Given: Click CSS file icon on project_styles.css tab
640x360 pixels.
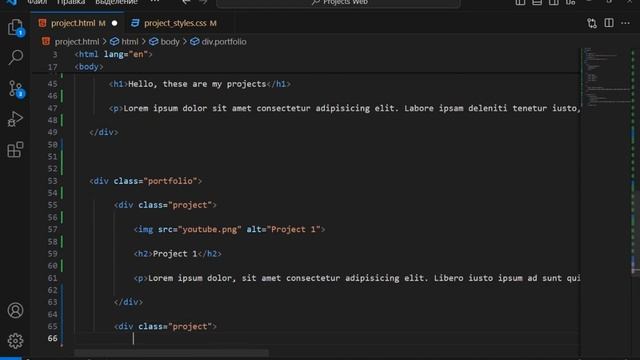Looking at the screenshot, I should tap(135, 23).
